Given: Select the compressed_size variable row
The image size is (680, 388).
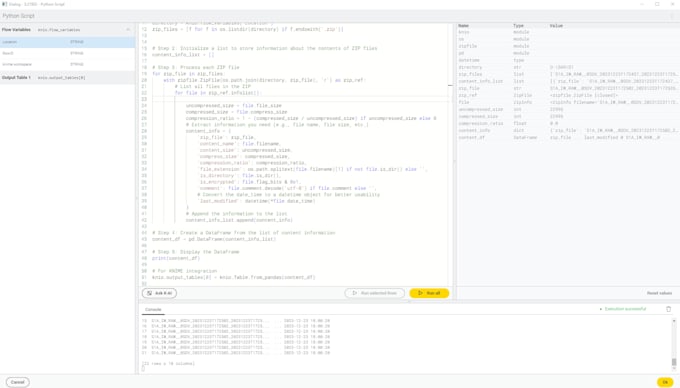Looking at the screenshot, I should (x=568, y=116).
